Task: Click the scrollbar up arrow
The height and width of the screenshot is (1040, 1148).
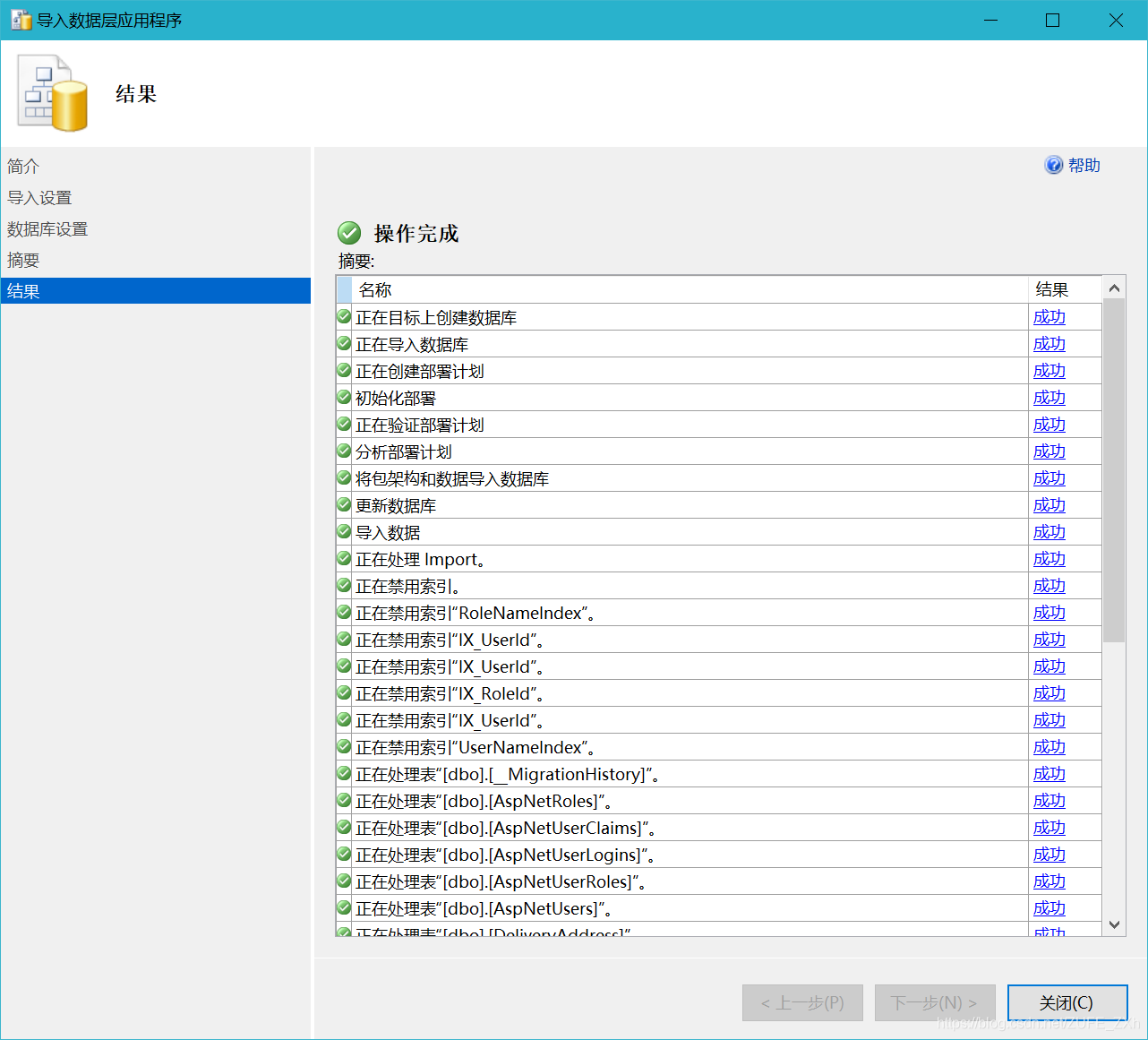Action: (1114, 288)
